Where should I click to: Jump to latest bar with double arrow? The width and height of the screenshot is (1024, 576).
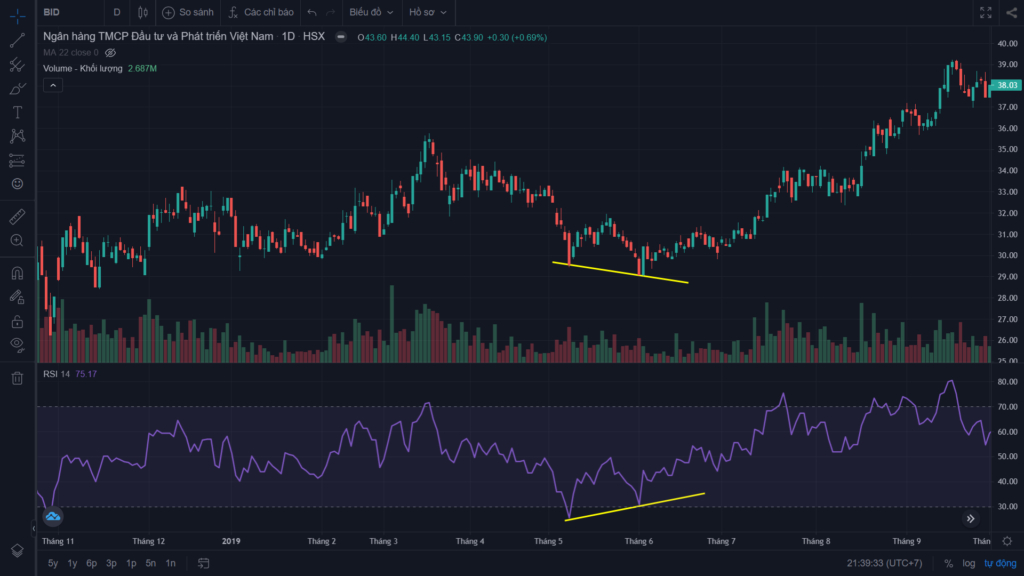coord(971,519)
